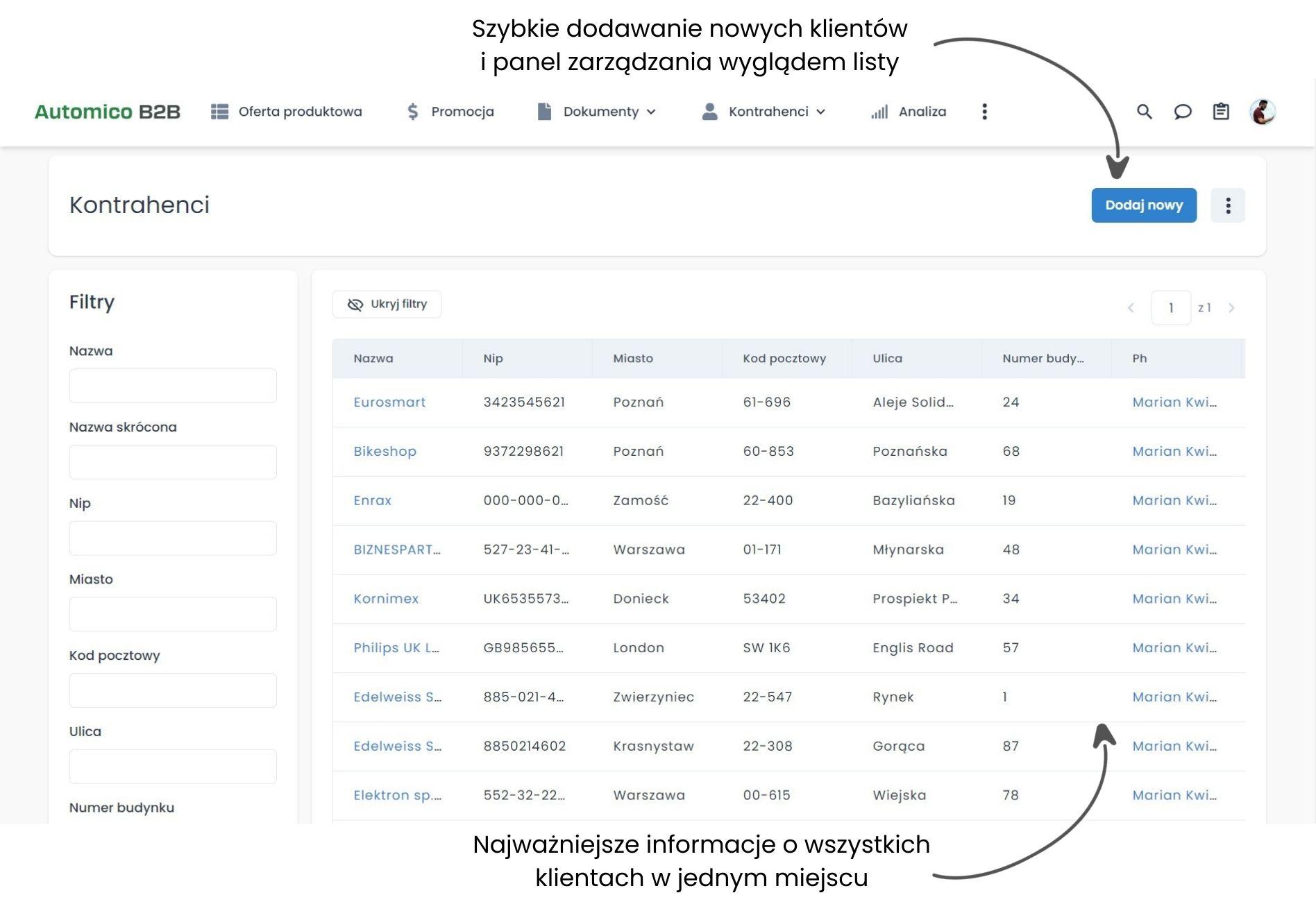Open the chat bubble messages icon
This screenshot has height=902, width=1316.
tap(1182, 112)
